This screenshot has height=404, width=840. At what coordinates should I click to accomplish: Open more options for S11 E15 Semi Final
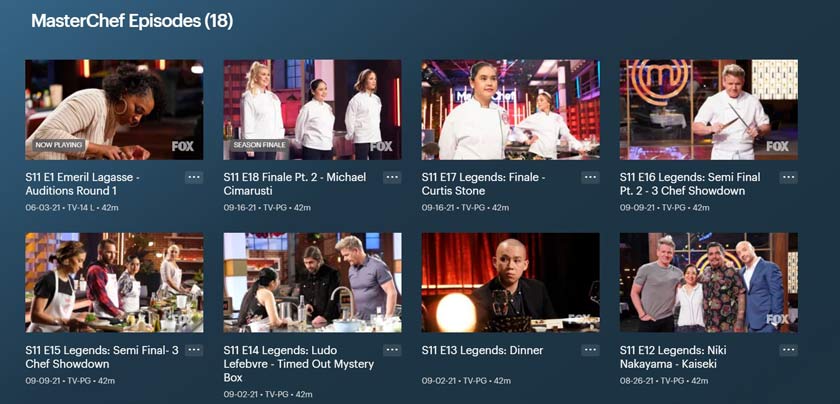pyautogui.click(x=194, y=350)
